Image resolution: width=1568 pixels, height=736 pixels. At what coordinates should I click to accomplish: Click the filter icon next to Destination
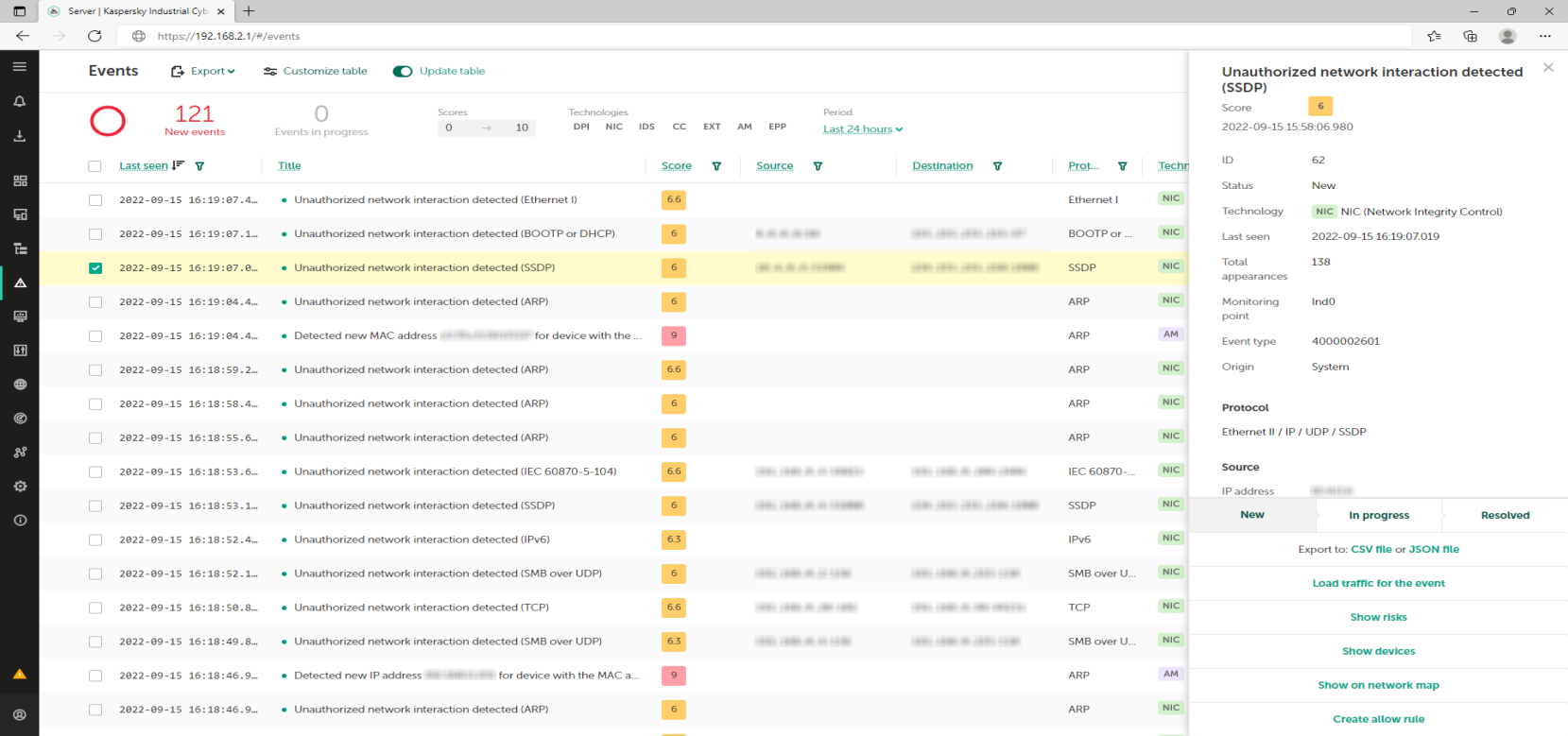click(997, 166)
